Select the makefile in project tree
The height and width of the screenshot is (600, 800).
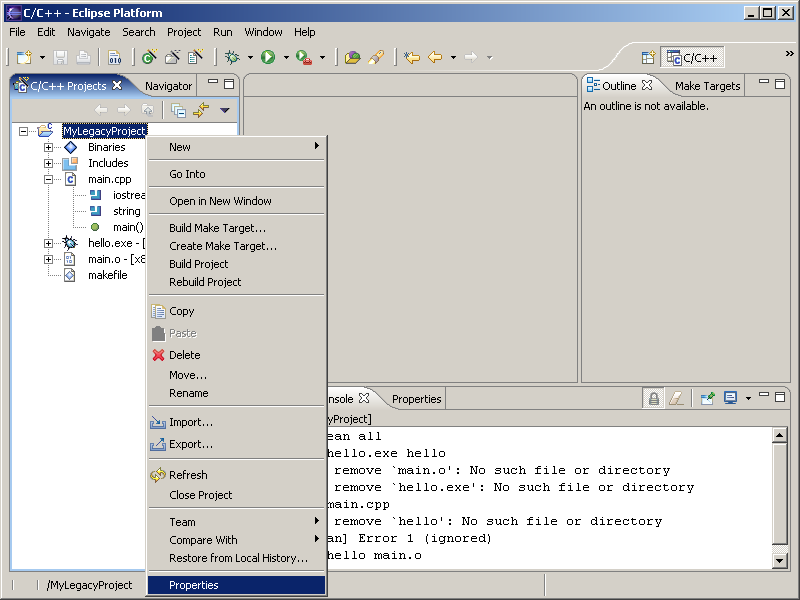tap(107, 275)
